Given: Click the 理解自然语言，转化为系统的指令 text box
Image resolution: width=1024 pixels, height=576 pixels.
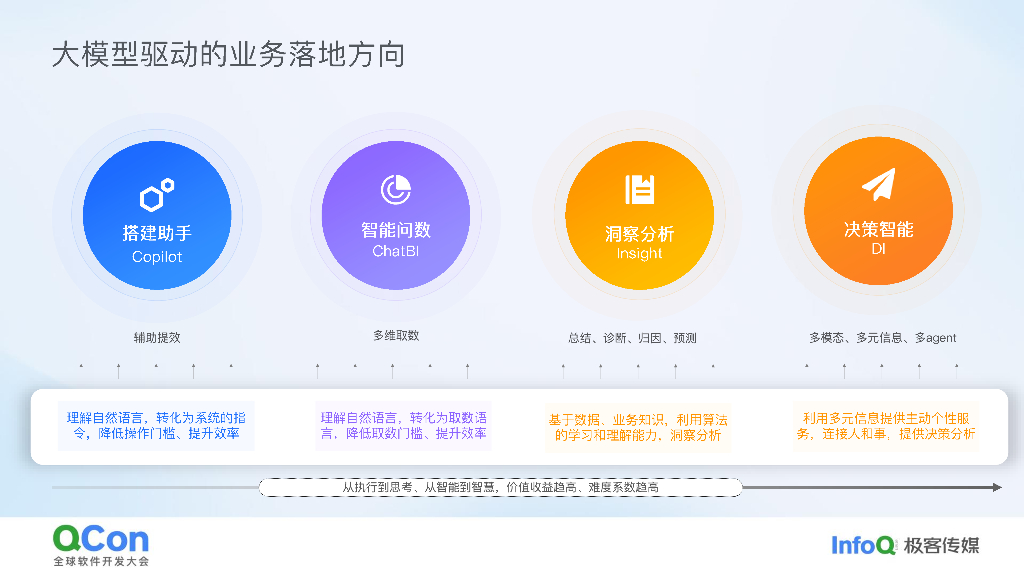Looking at the screenshot, I should [155, 425].
